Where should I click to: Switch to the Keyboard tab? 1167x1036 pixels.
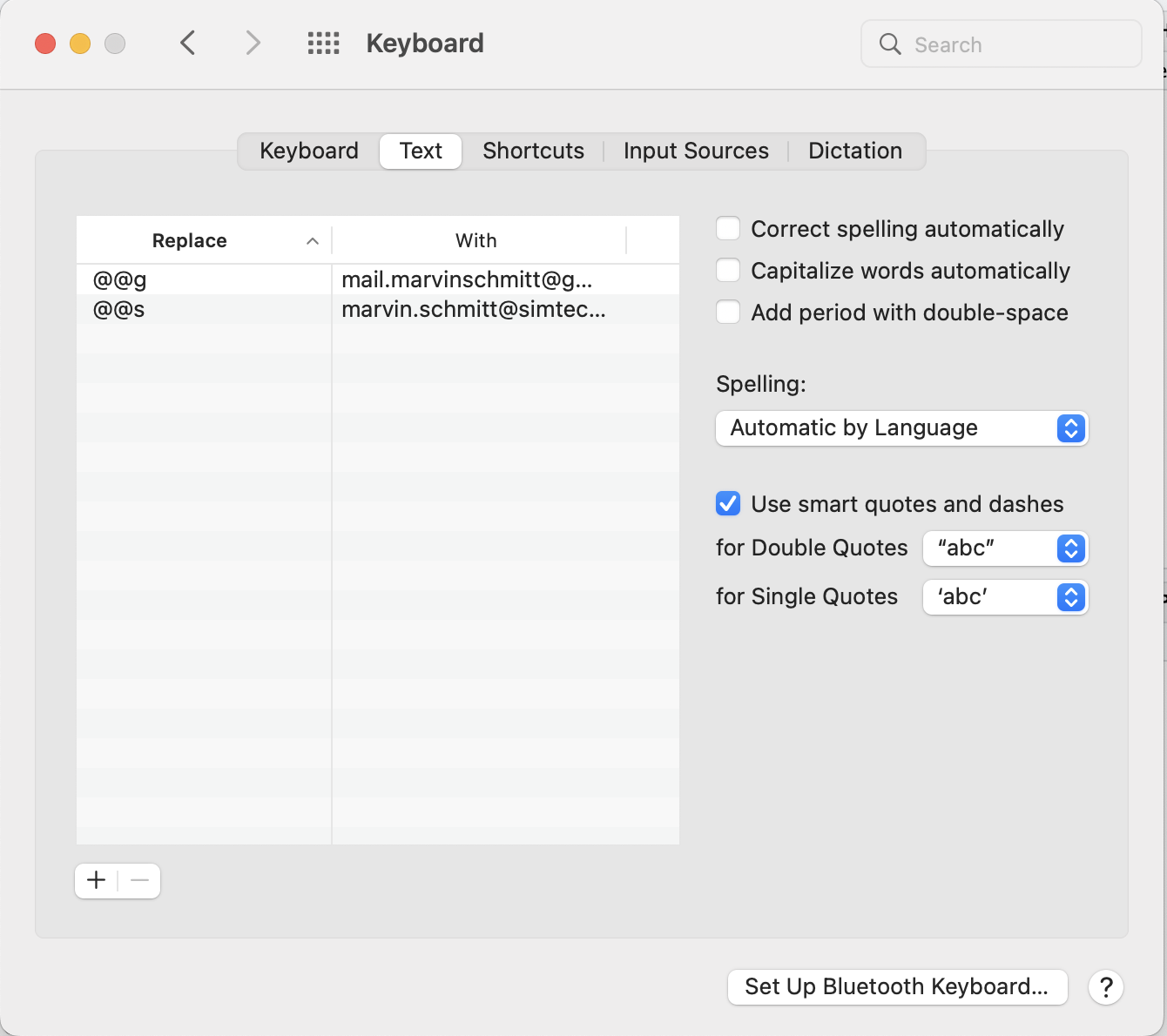(x=309, y=151)
